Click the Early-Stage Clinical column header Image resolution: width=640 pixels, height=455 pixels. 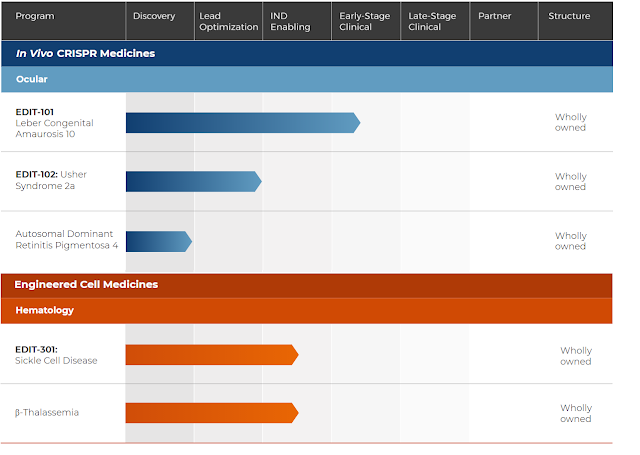click(x=364, y=21)
